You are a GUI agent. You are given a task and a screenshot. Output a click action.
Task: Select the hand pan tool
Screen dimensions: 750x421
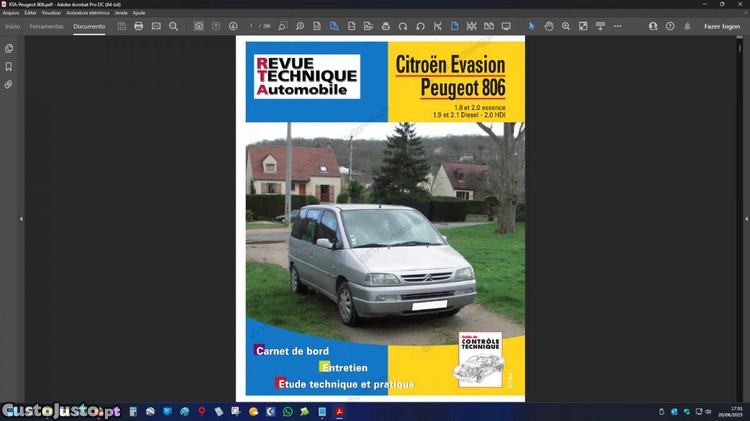point(549,26)
